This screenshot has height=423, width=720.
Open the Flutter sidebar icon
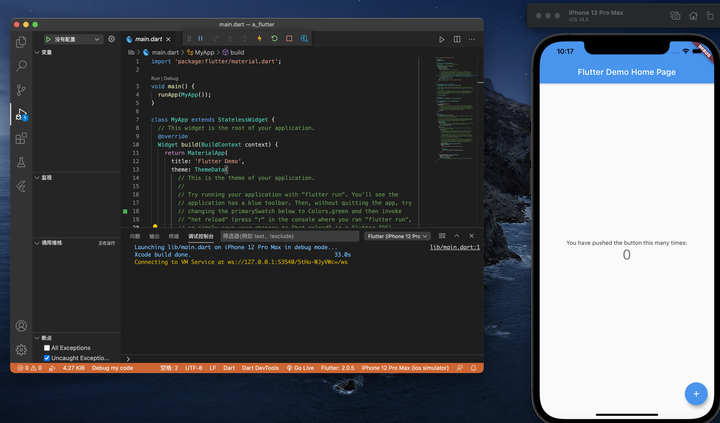[x=21, y=186]
